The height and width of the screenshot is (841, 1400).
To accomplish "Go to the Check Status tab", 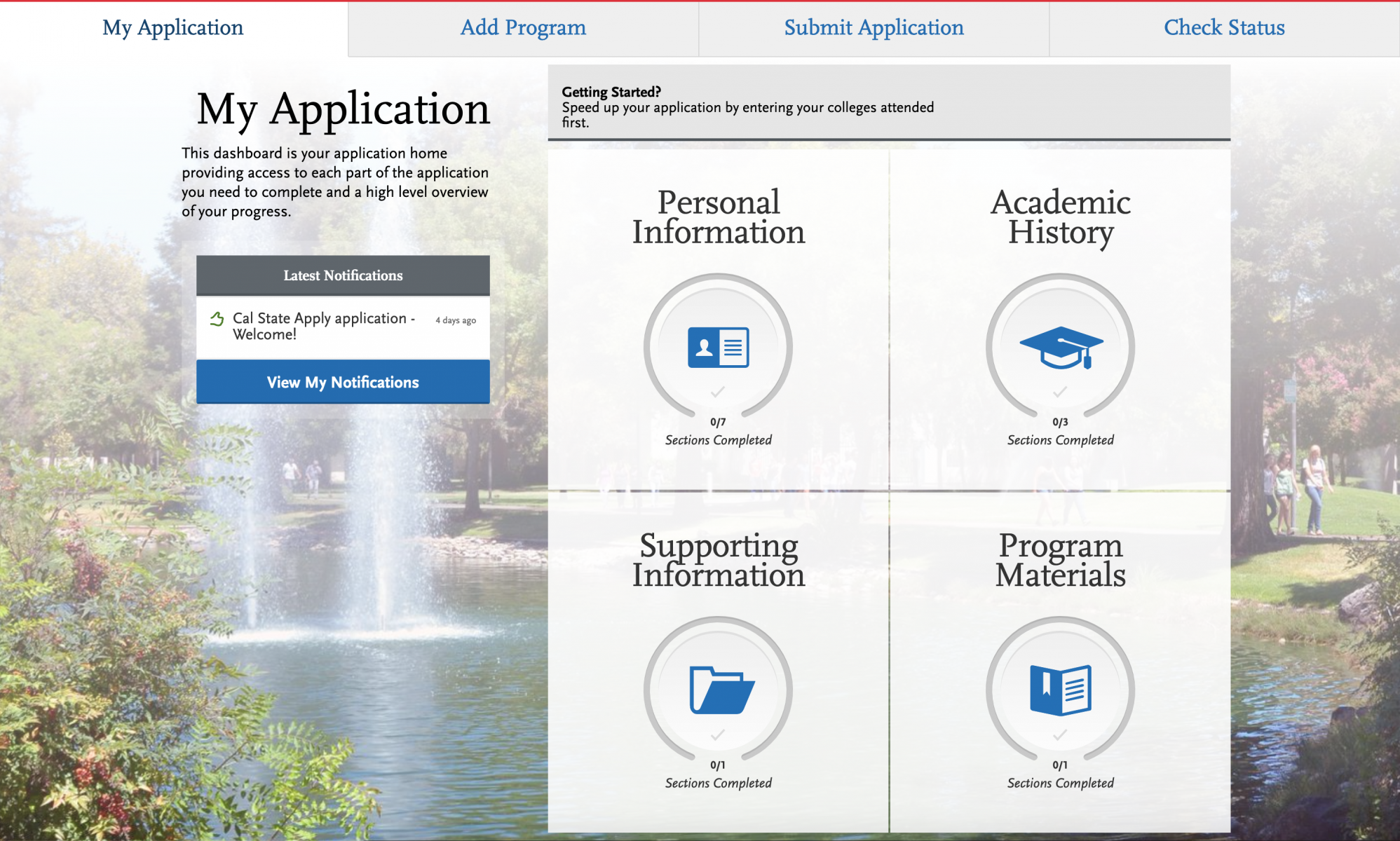I will 1223,27.
